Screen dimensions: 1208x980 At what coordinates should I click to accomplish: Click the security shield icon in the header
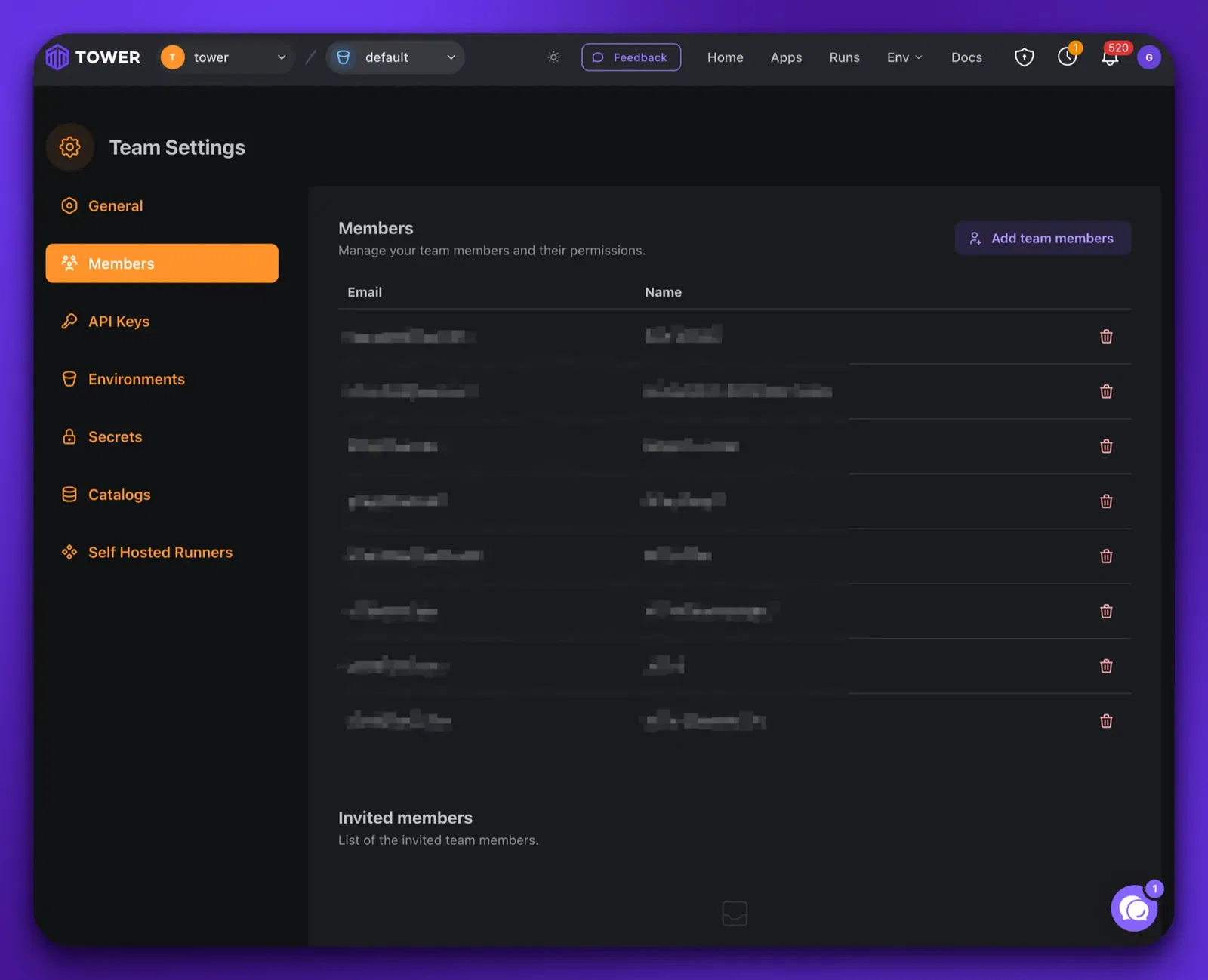1025,57
